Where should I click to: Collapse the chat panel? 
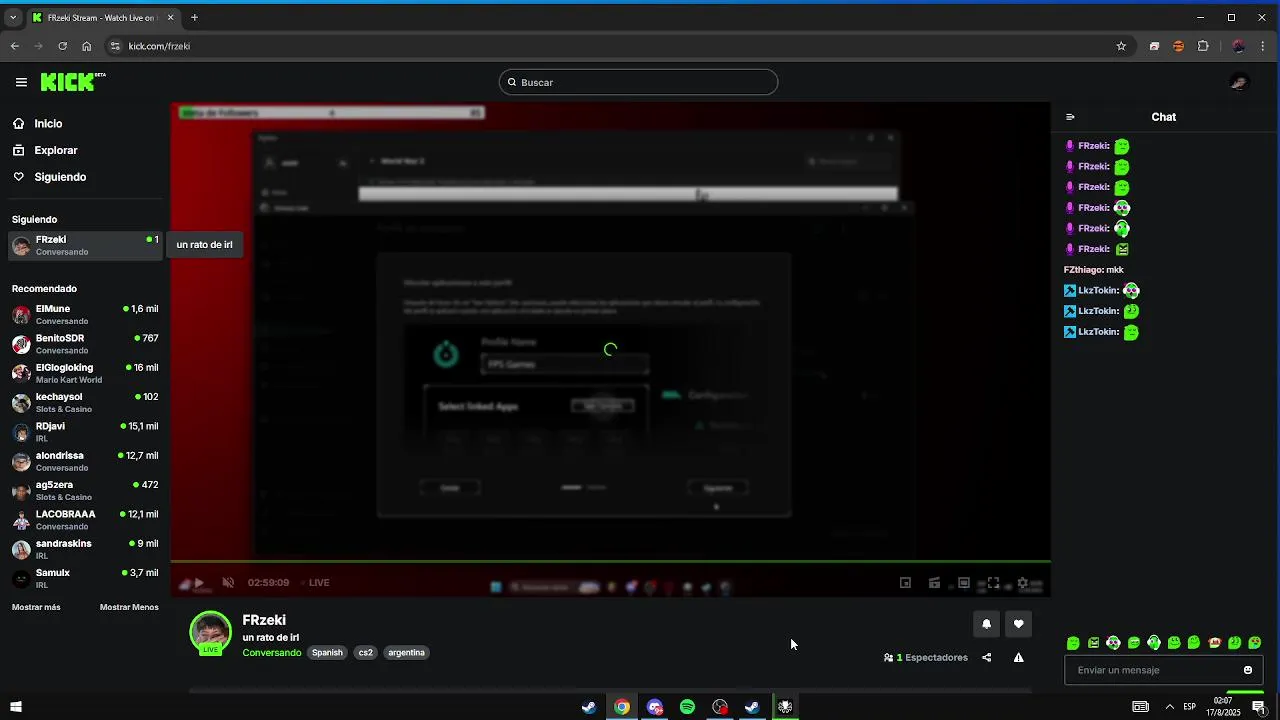click(x=1070, y=117)
